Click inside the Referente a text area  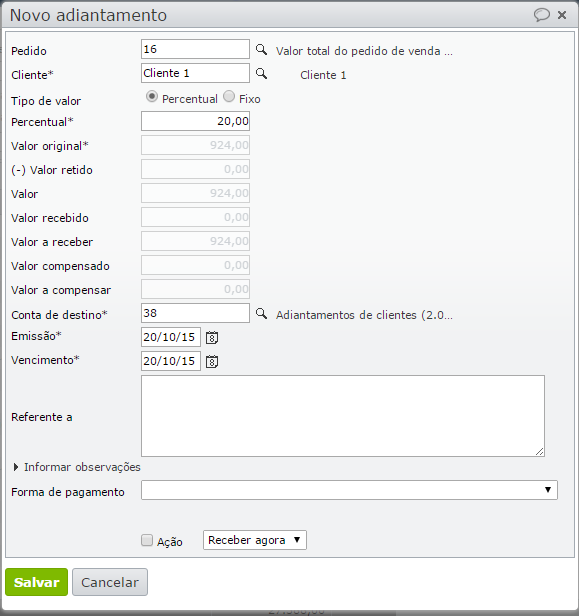tap(343, 416)
